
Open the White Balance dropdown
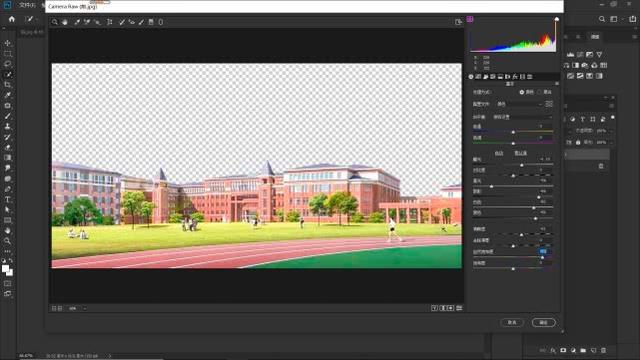[x=522, y=117]
